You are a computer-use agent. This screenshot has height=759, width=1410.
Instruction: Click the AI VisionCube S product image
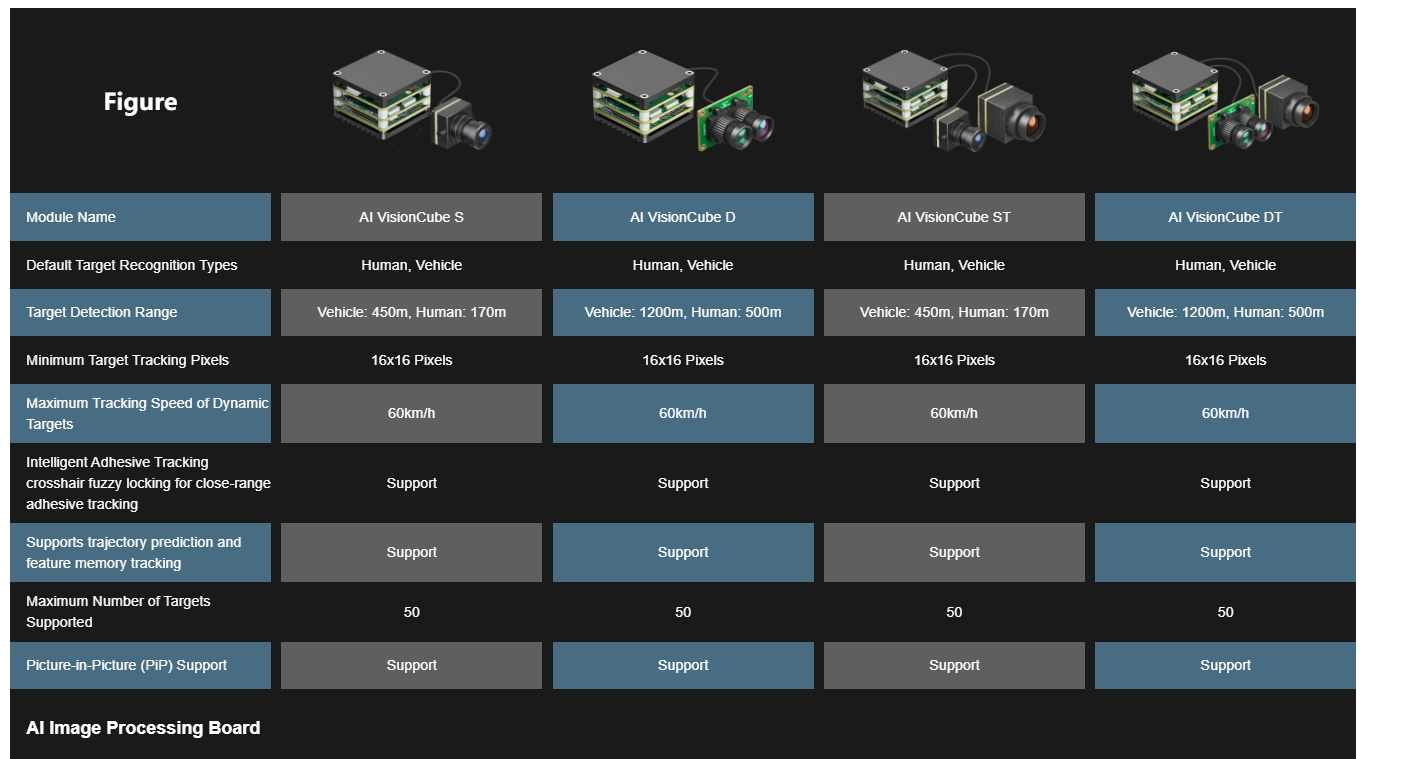coord(411,102)
